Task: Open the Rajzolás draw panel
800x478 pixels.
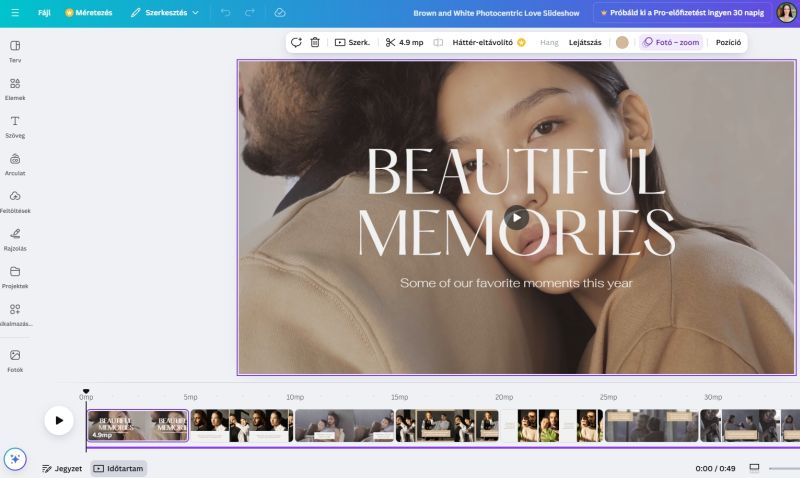Action: point(15,240)
